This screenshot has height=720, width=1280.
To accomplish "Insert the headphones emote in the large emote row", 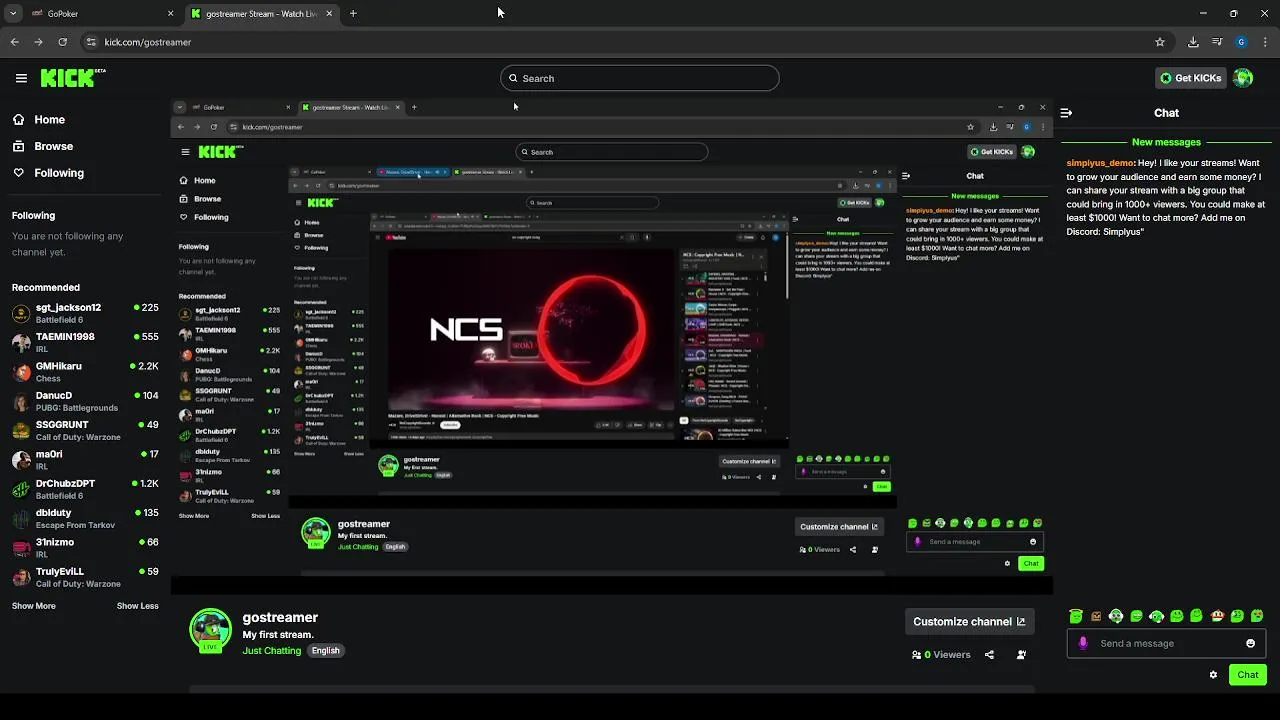I will 1116,616.
